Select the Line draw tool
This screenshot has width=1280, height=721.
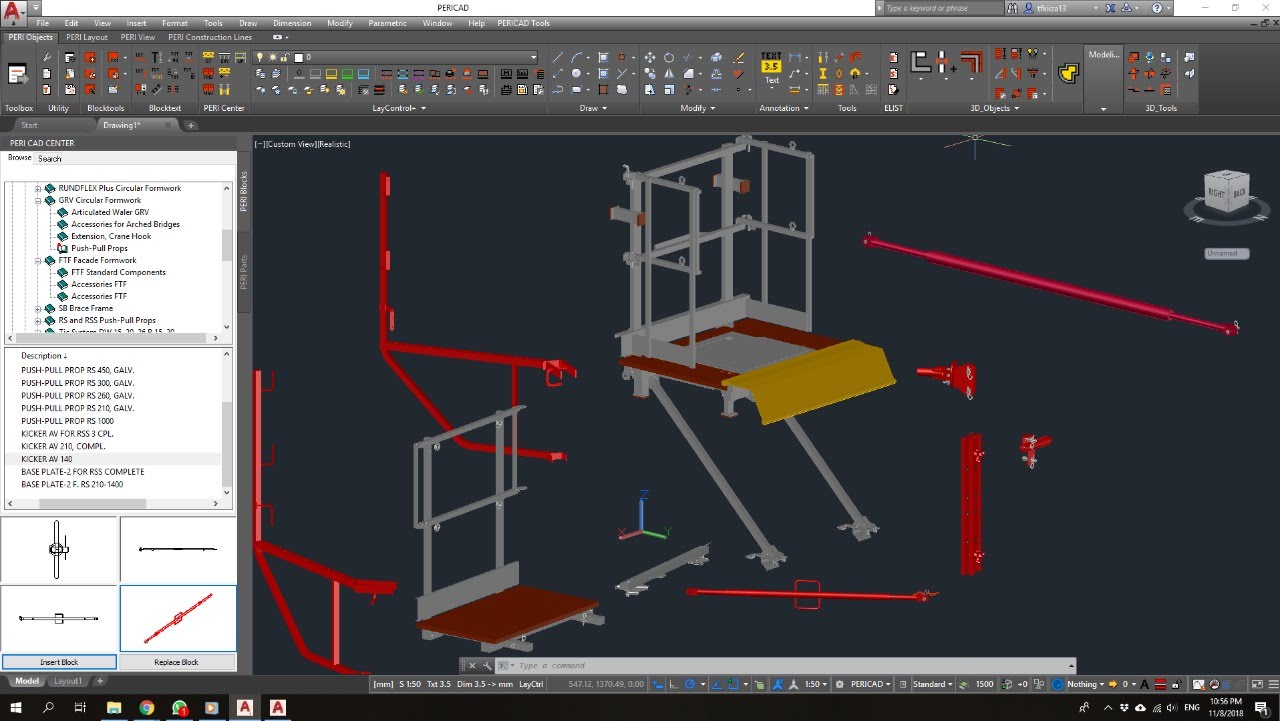tap(559, 58)
